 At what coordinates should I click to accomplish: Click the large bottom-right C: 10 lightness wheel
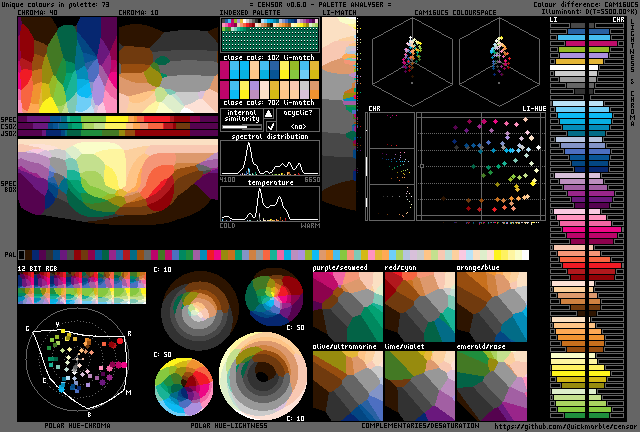tap(265, 377)
